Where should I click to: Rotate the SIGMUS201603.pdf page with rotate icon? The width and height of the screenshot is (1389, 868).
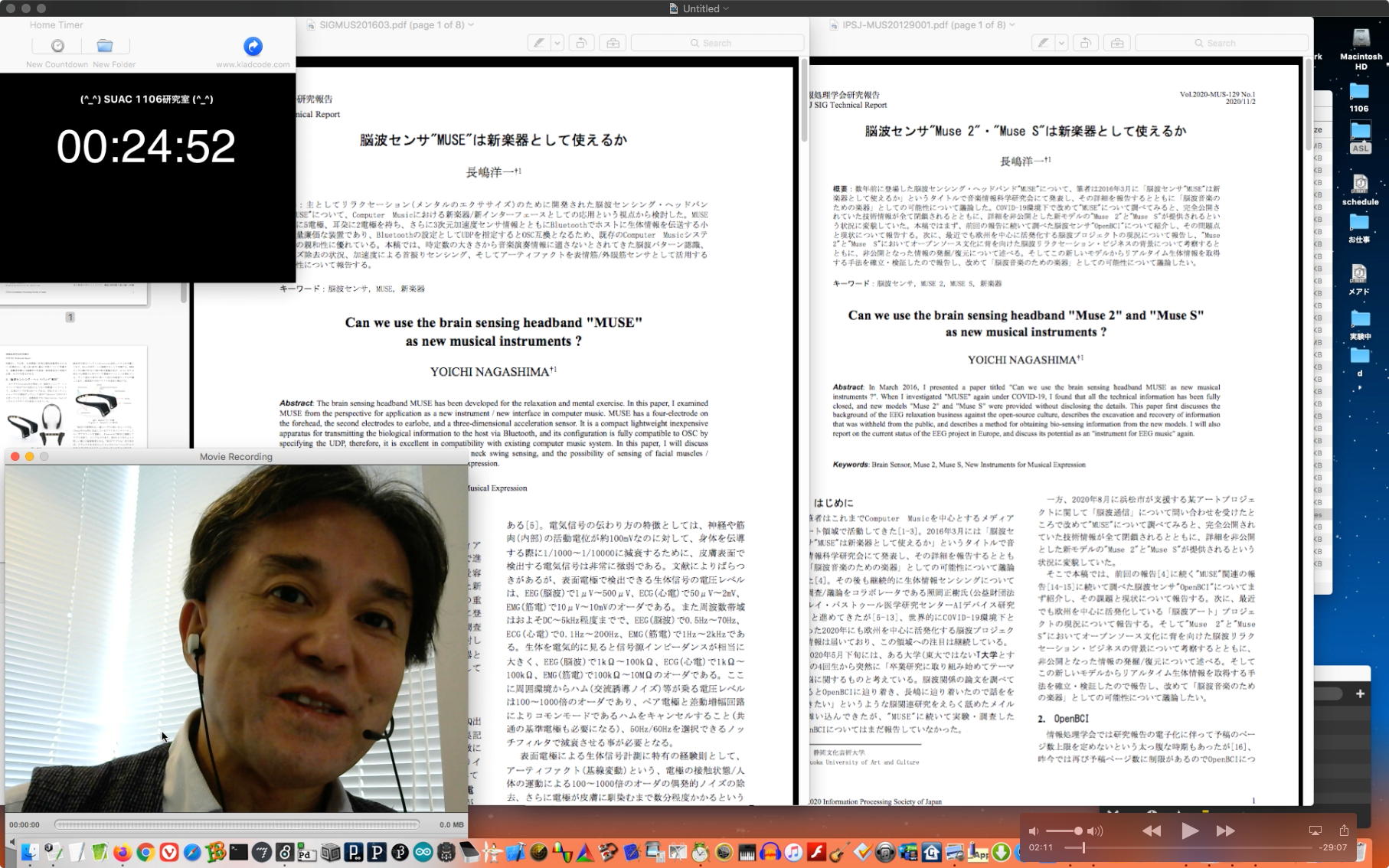click(581, 43)
